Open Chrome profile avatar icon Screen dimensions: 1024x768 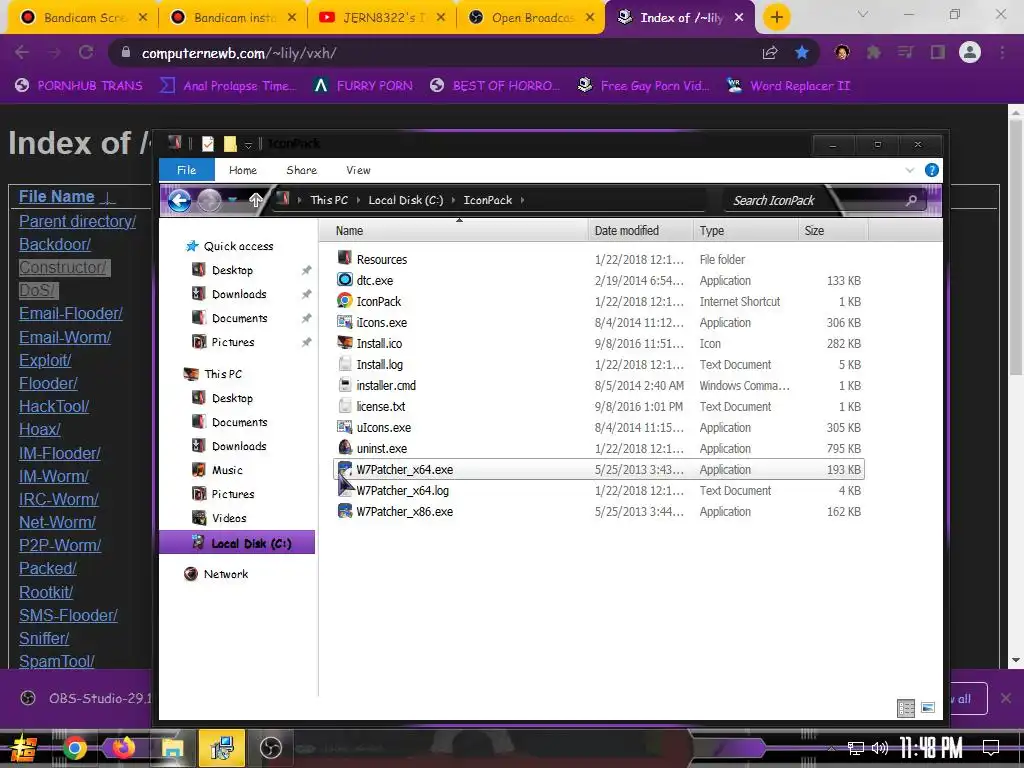(970, 52)
